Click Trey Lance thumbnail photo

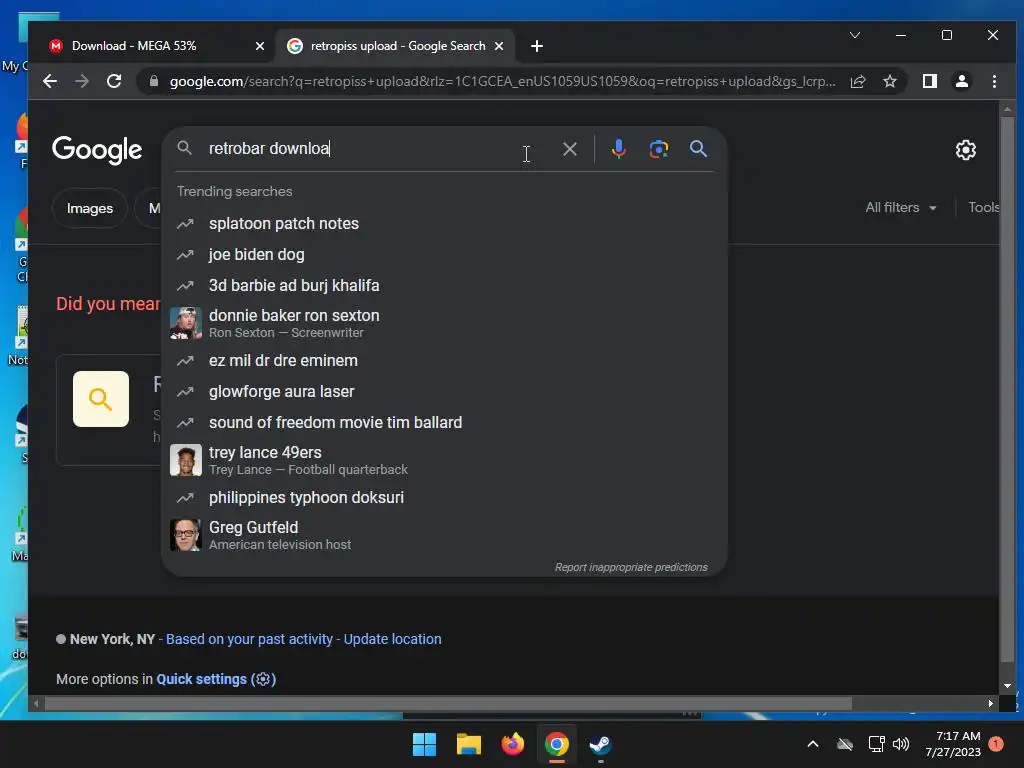pos(185,460)
